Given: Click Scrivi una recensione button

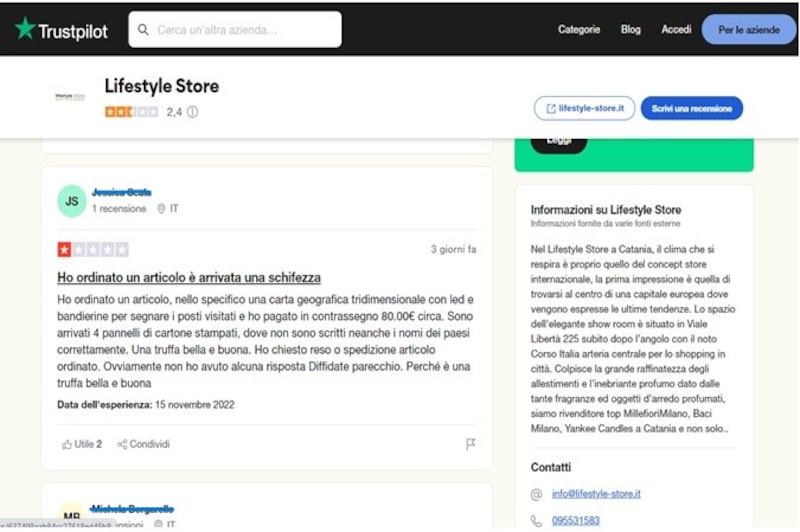Looking at the screenshot, I should tap(691, 108).
